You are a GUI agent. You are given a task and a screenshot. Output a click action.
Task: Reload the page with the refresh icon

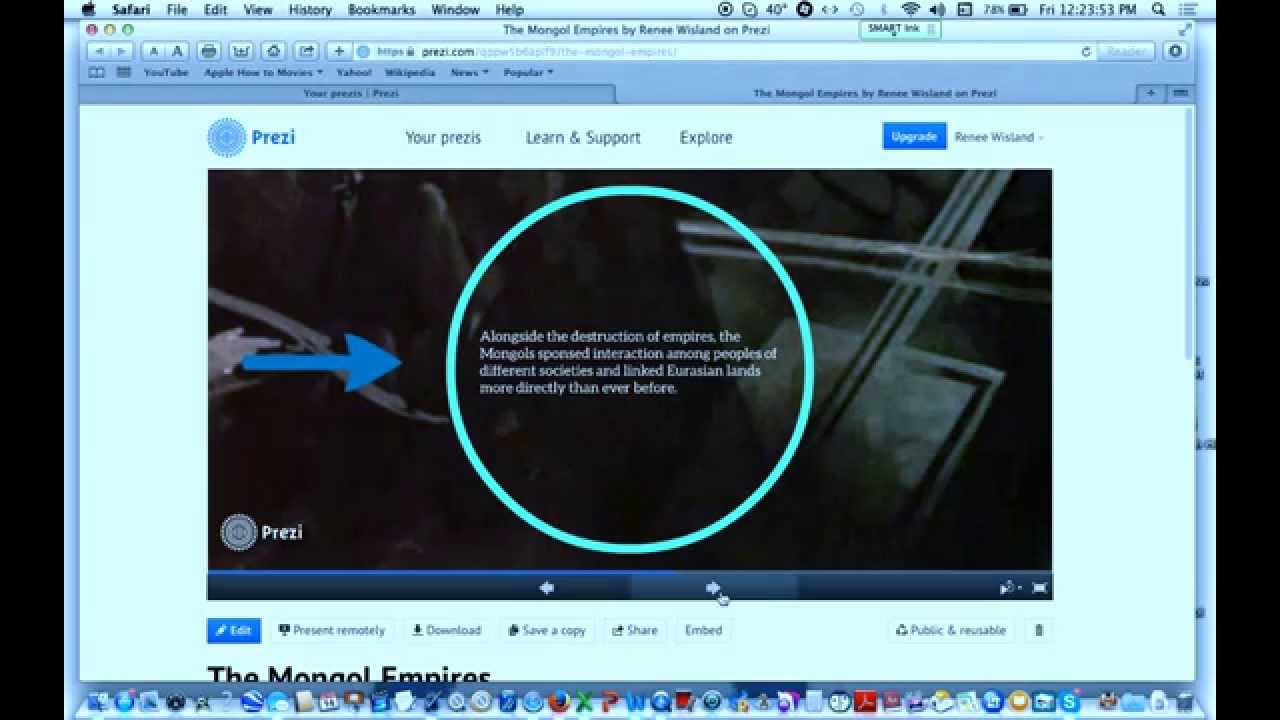(1086, 52)
